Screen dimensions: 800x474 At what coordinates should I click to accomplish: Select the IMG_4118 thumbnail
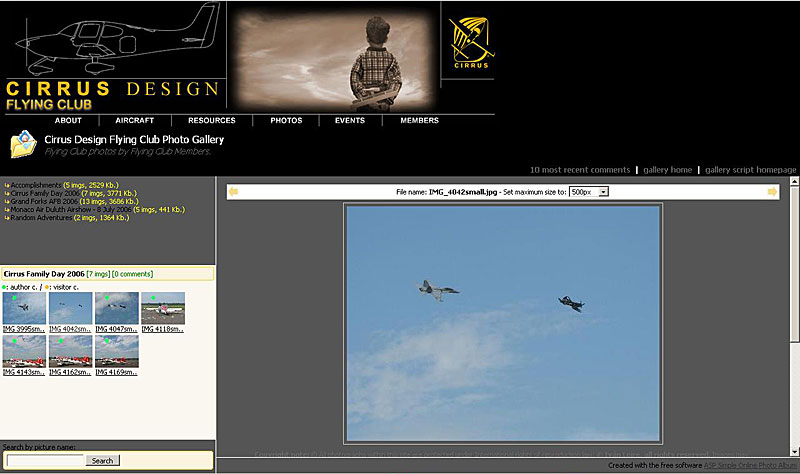[163, 308]
